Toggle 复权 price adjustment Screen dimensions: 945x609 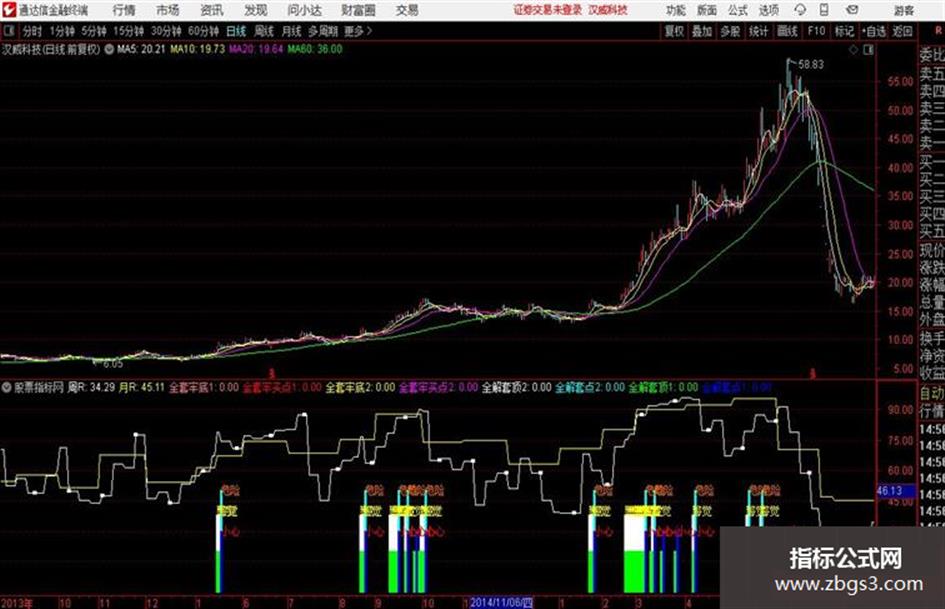click(674, 31)
